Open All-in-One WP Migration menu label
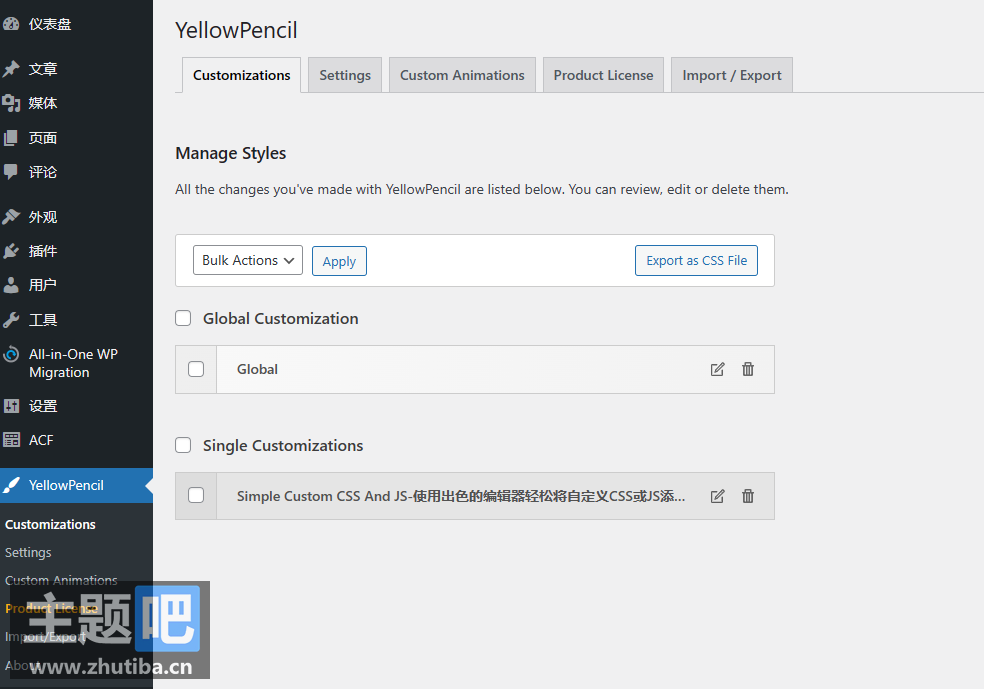Viewport: 984px width, 689px height. [73, 363]
